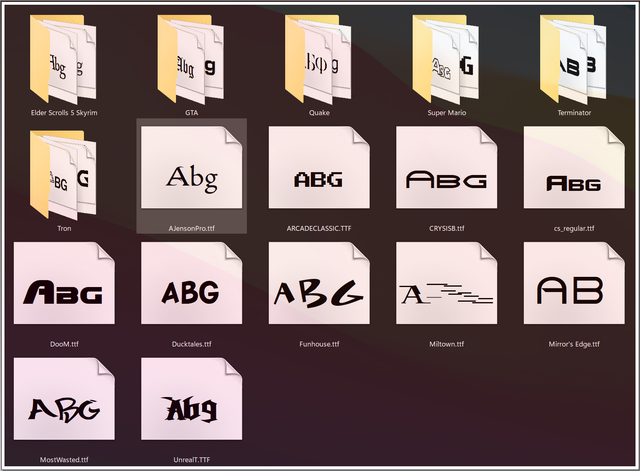Select the DooM.ttf font file icon
Image resolution: width=640 pixels, height=471 pixels.
tap(64, 283)
